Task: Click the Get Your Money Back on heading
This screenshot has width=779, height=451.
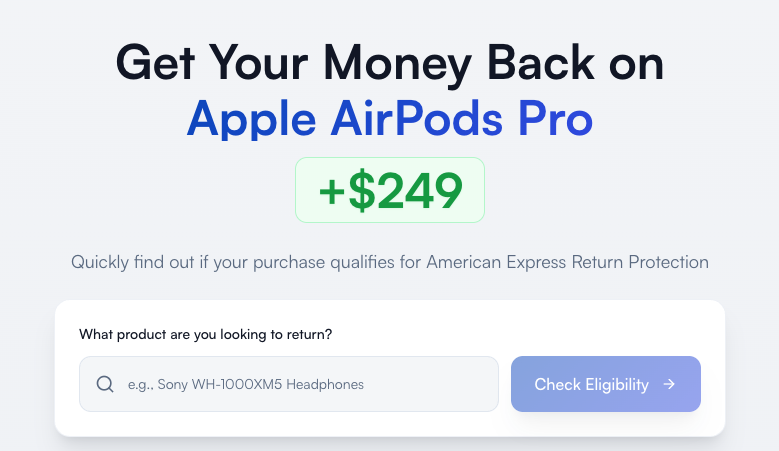Action: 390,63
